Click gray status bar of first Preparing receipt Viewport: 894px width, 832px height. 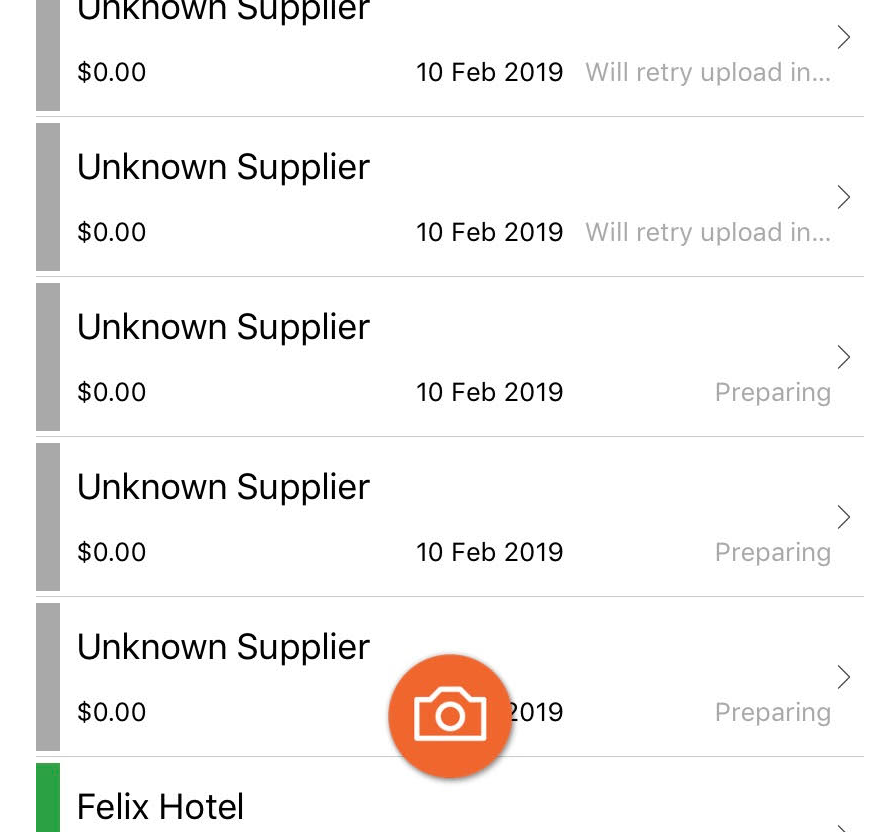pyautogui.click(x=48, y=357)
